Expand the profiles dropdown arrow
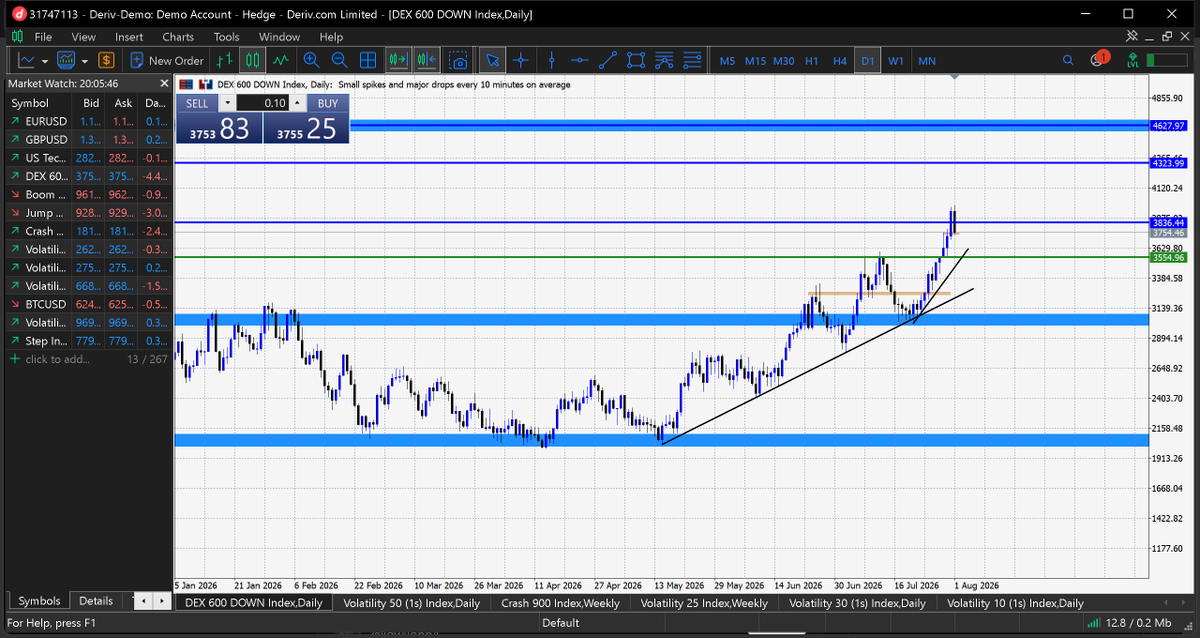 85,60
